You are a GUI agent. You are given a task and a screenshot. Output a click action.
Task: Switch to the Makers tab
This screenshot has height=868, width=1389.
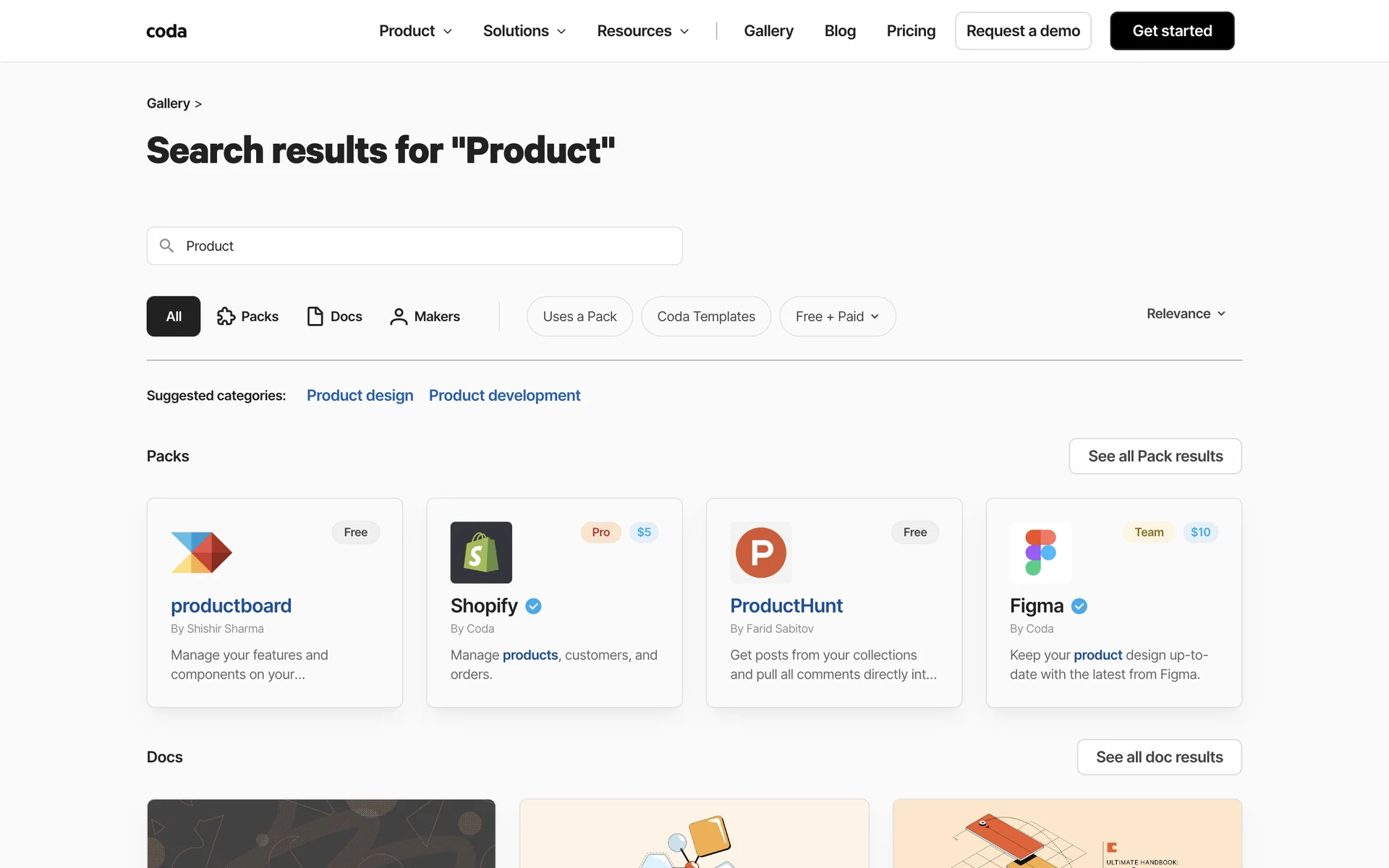(425, 316)
